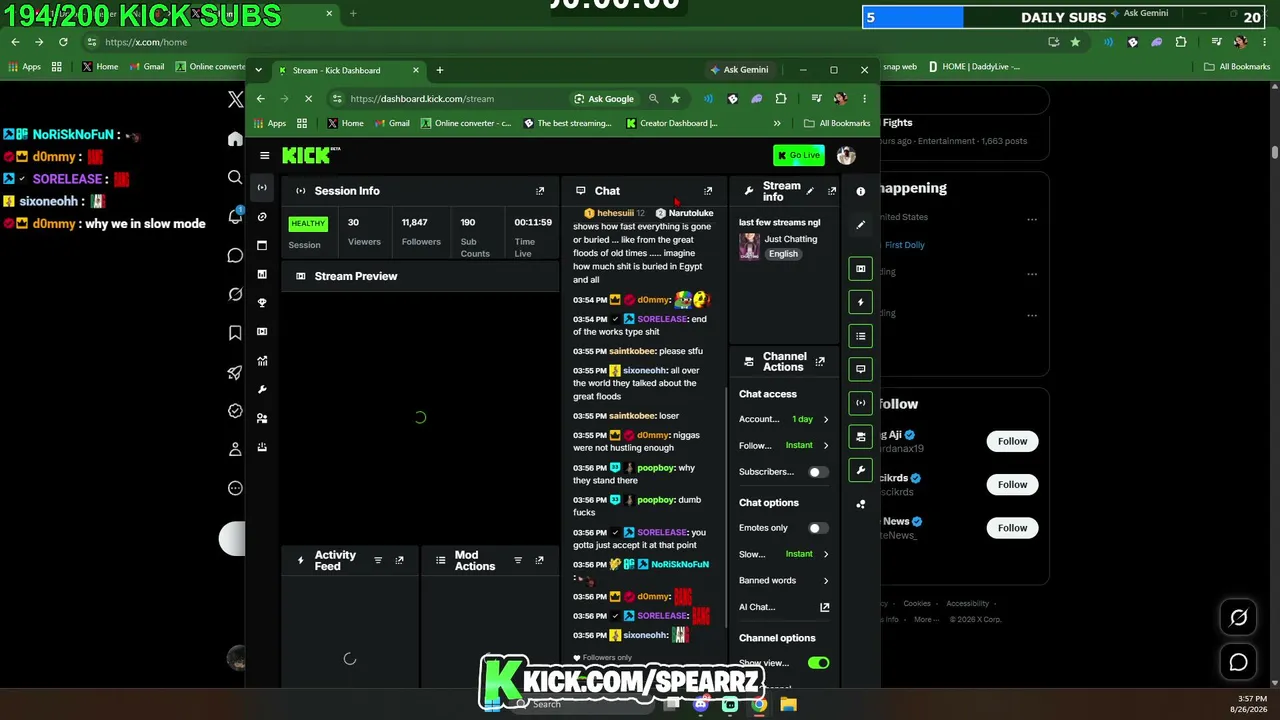Screen dimensions: 1280x720
Task: Pop out the Session Info panel
Action: [540, 191]
